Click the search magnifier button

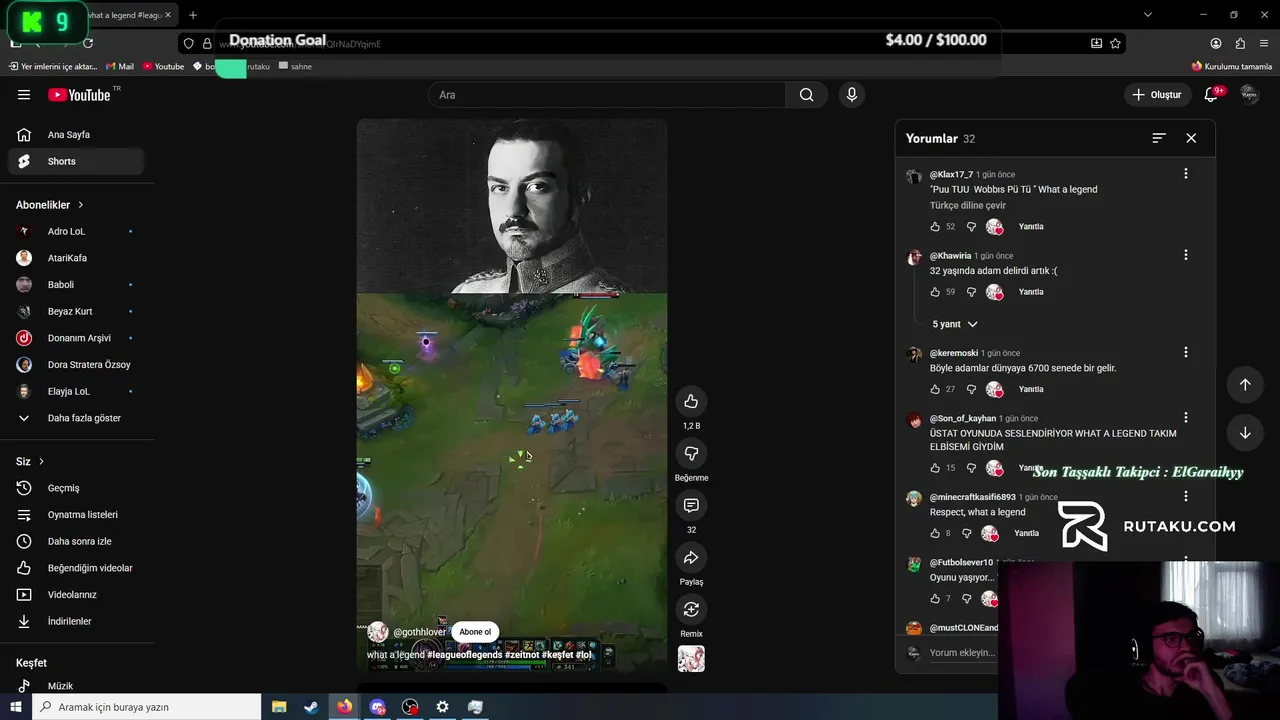click(x=806, y=95)
